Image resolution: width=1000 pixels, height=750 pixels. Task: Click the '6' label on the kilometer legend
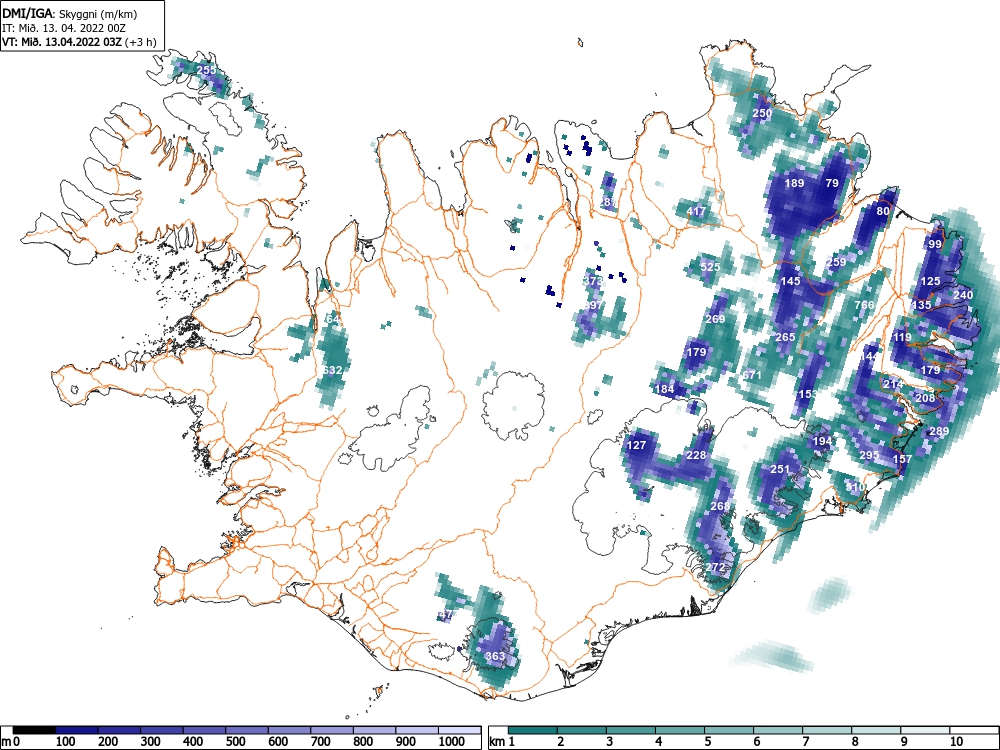756,741
